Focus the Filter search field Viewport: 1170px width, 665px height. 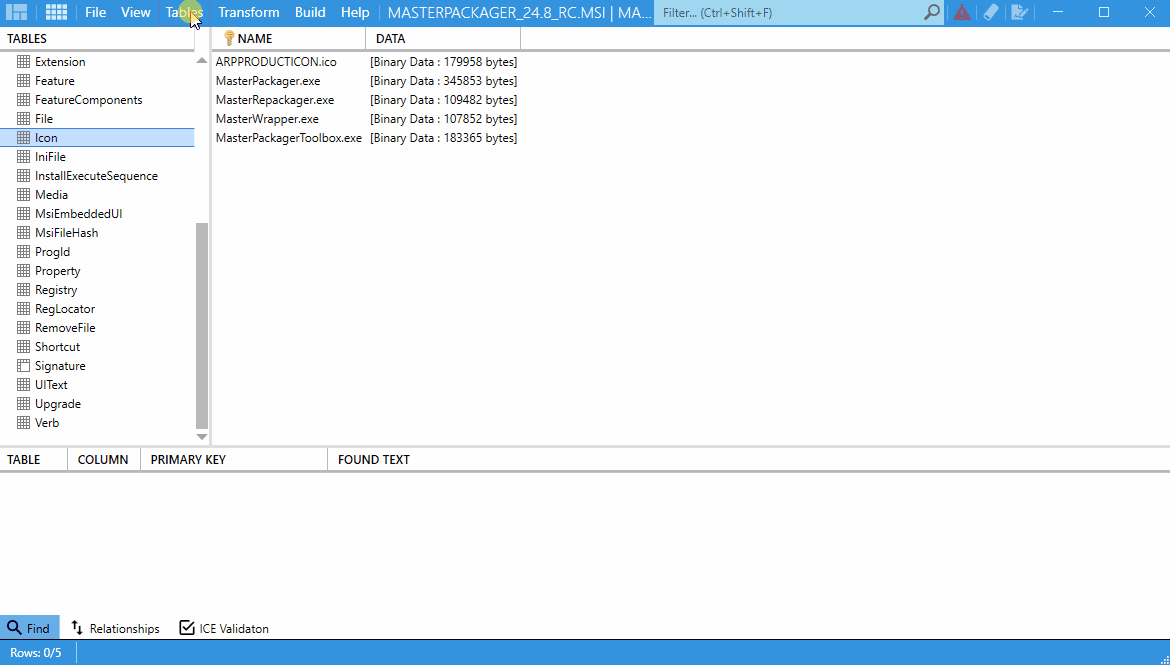791,13
